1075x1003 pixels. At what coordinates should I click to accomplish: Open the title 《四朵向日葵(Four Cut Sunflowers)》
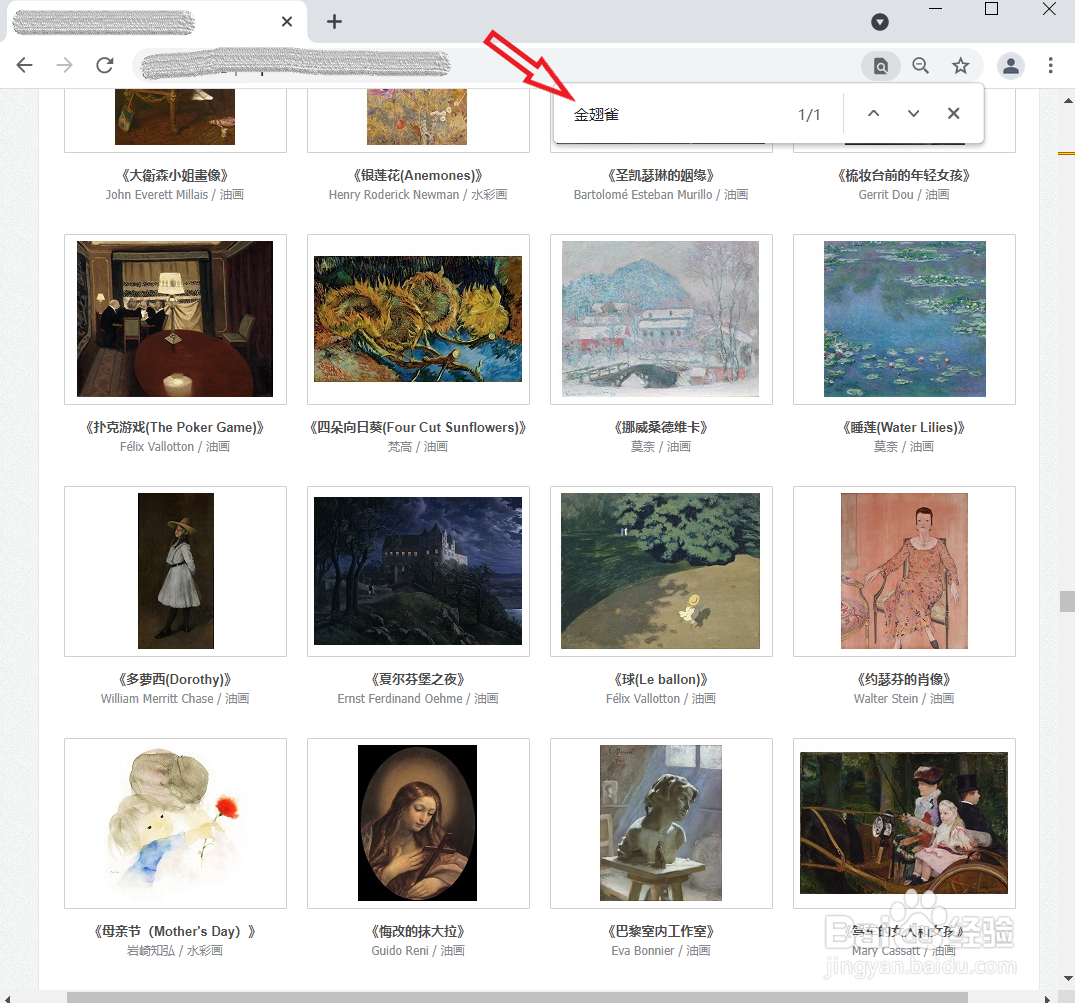[x=418, y=427]
